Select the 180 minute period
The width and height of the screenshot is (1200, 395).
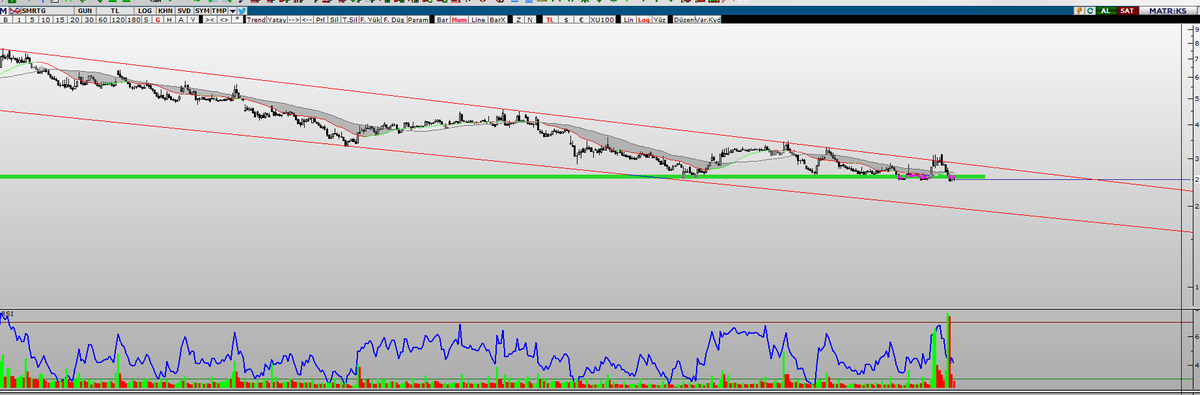pyautogui.click(x=134, y=20)
